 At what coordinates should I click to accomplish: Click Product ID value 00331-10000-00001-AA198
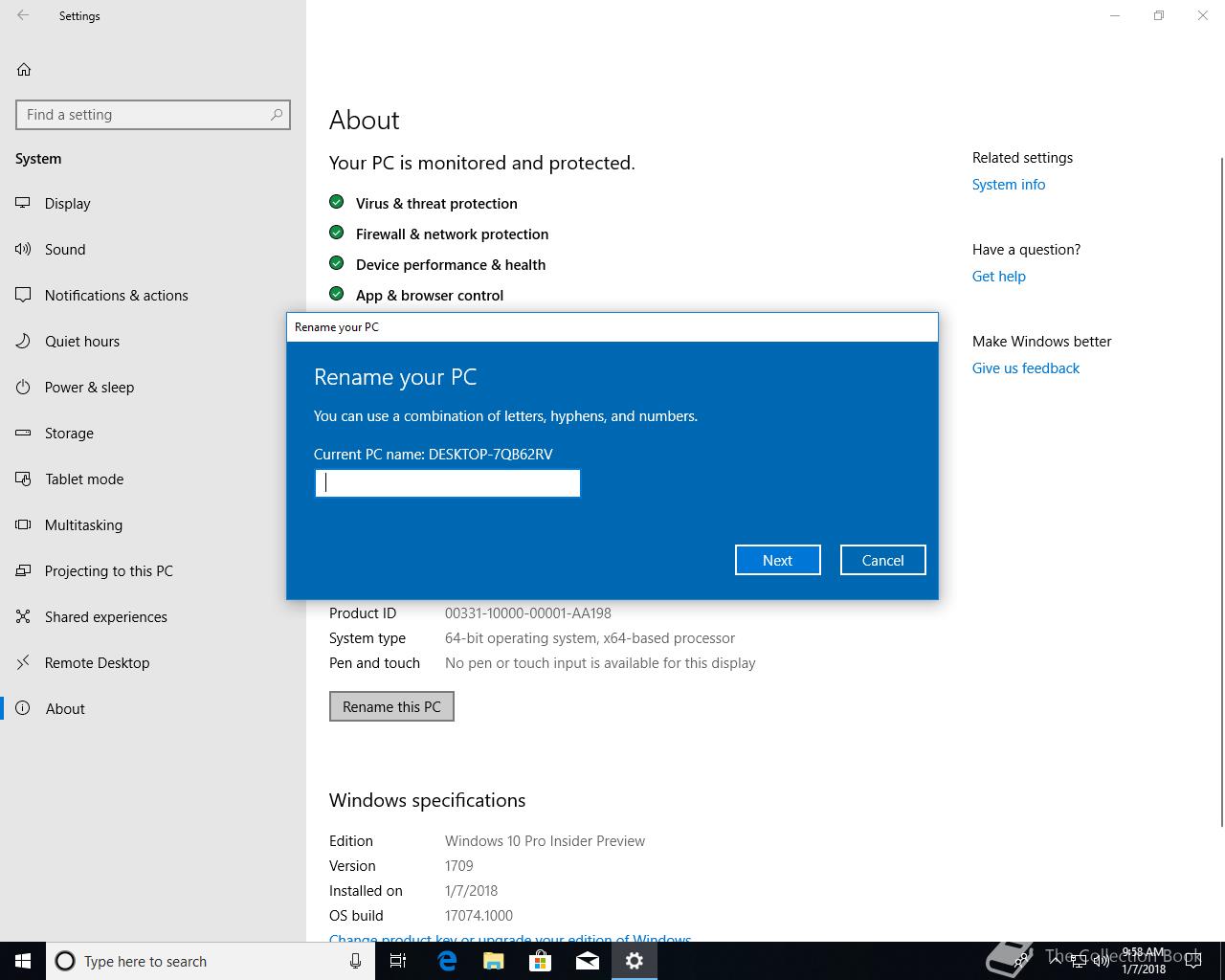[528, 612]
